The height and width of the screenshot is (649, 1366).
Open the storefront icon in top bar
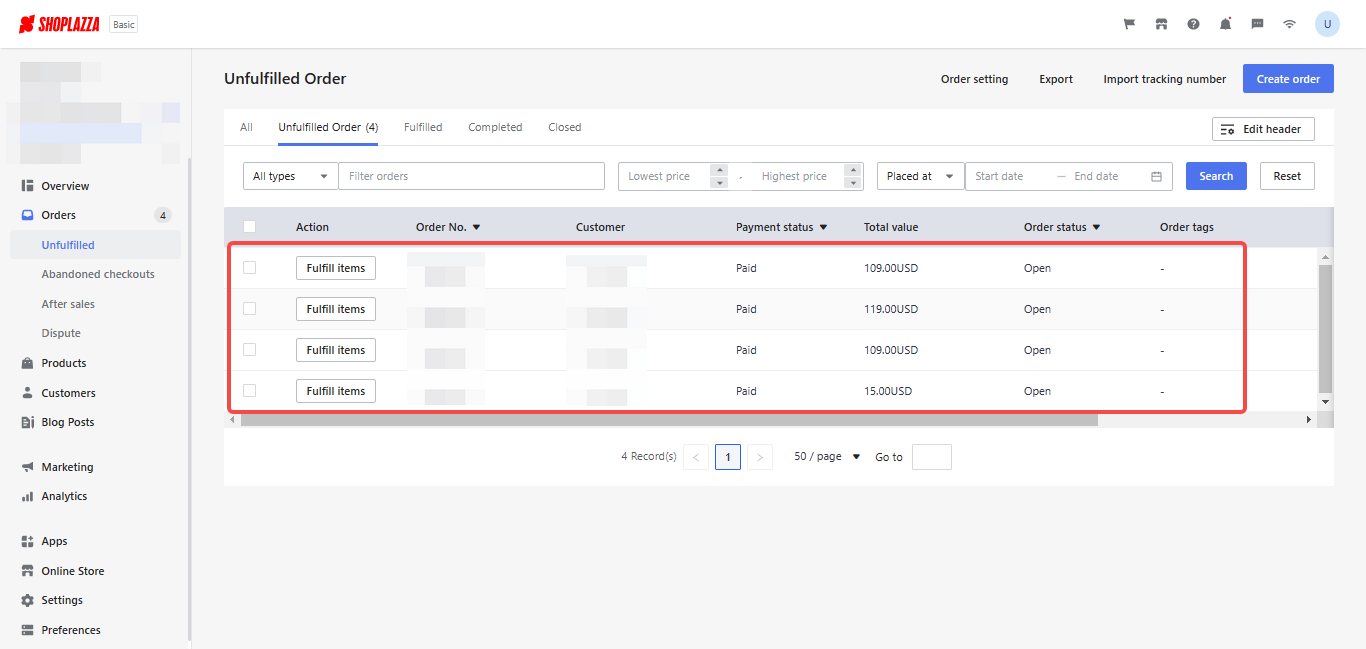[1161, 24]
